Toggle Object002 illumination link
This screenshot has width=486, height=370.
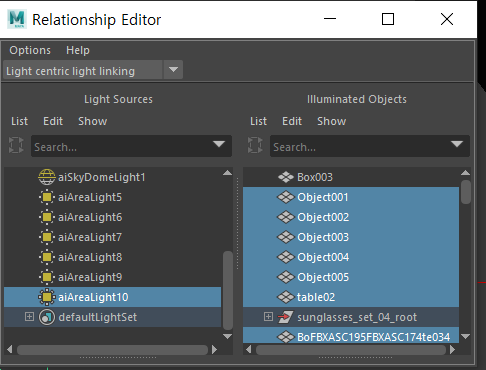[351, 217]
